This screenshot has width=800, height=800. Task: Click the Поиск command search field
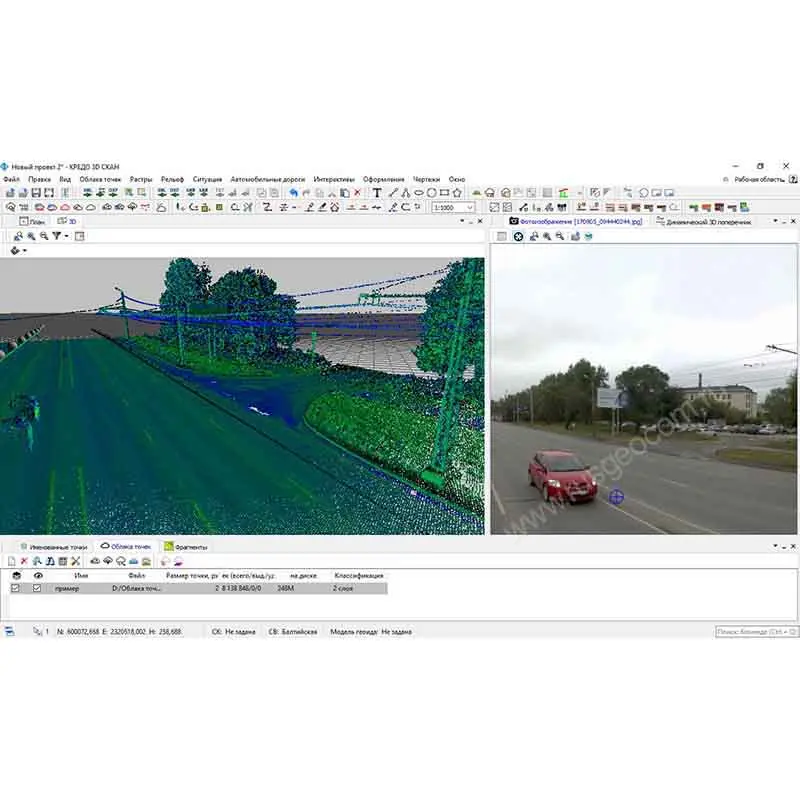click(x=750, y=632)
